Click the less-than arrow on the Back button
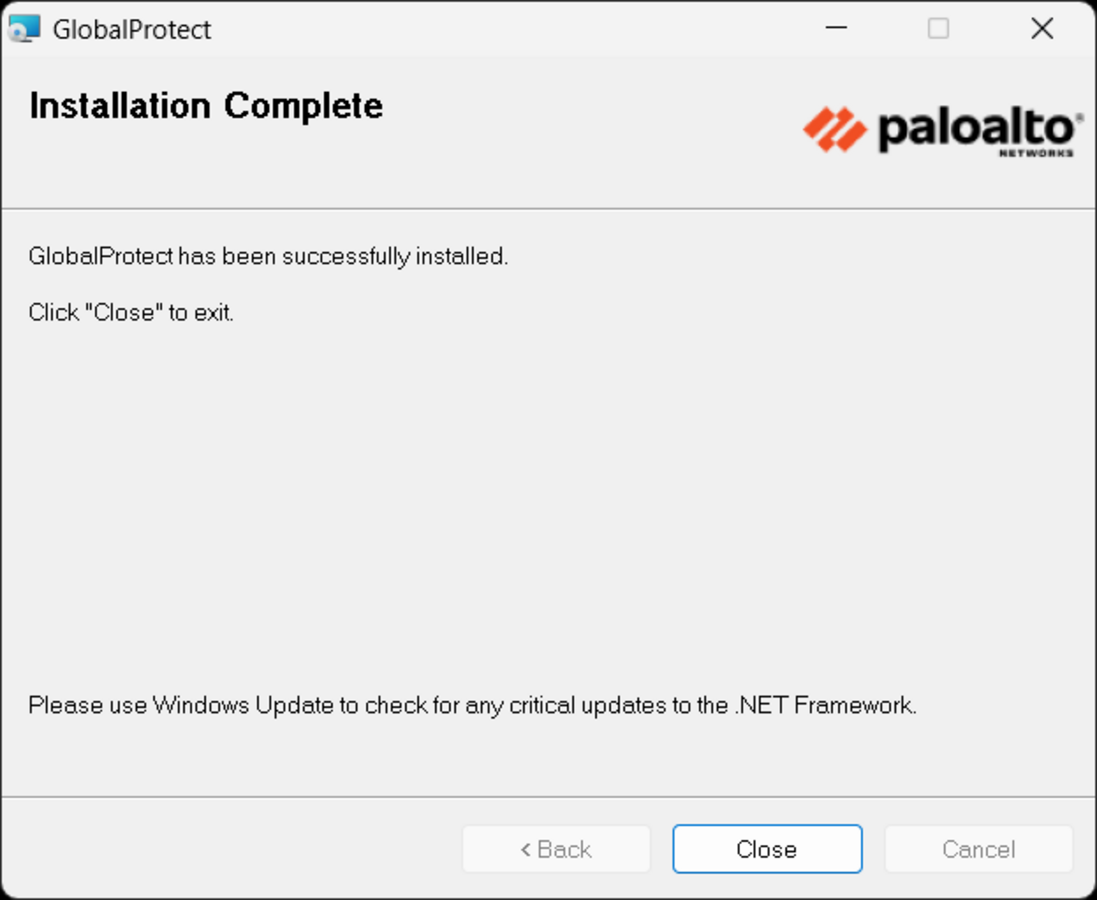 [525, 850]
